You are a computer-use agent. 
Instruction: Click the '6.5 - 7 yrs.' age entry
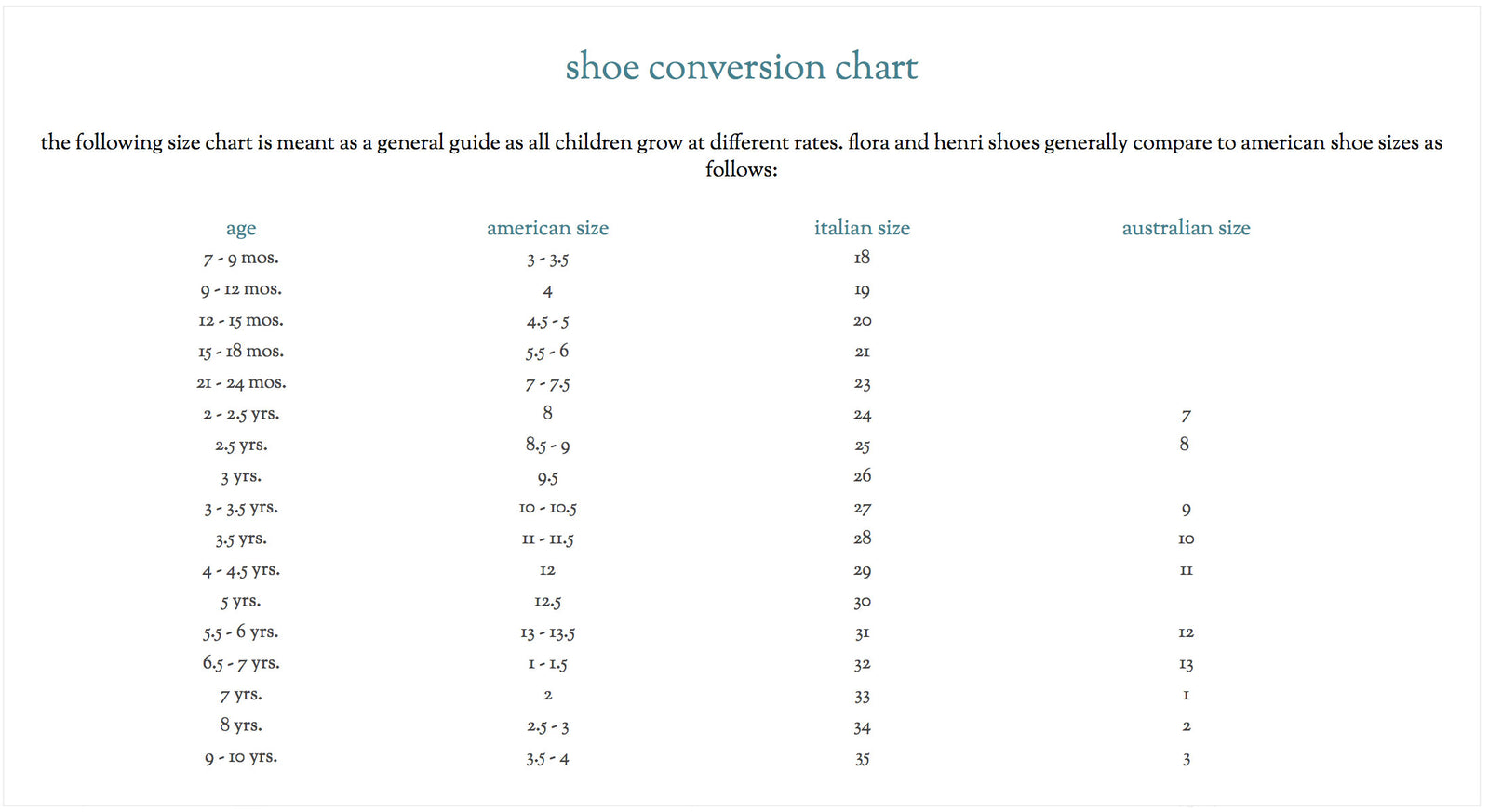coord(241,664)
